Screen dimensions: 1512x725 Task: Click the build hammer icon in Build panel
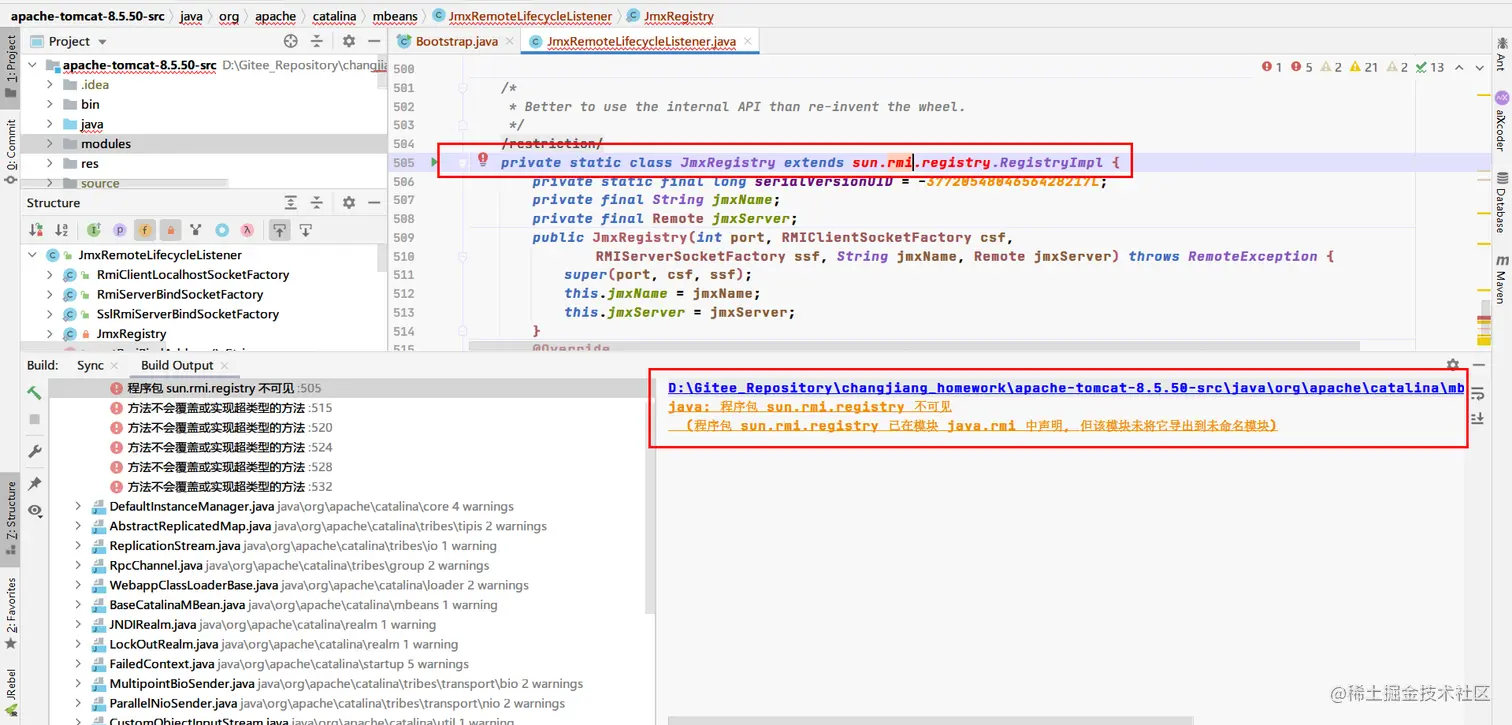point(35,392)
